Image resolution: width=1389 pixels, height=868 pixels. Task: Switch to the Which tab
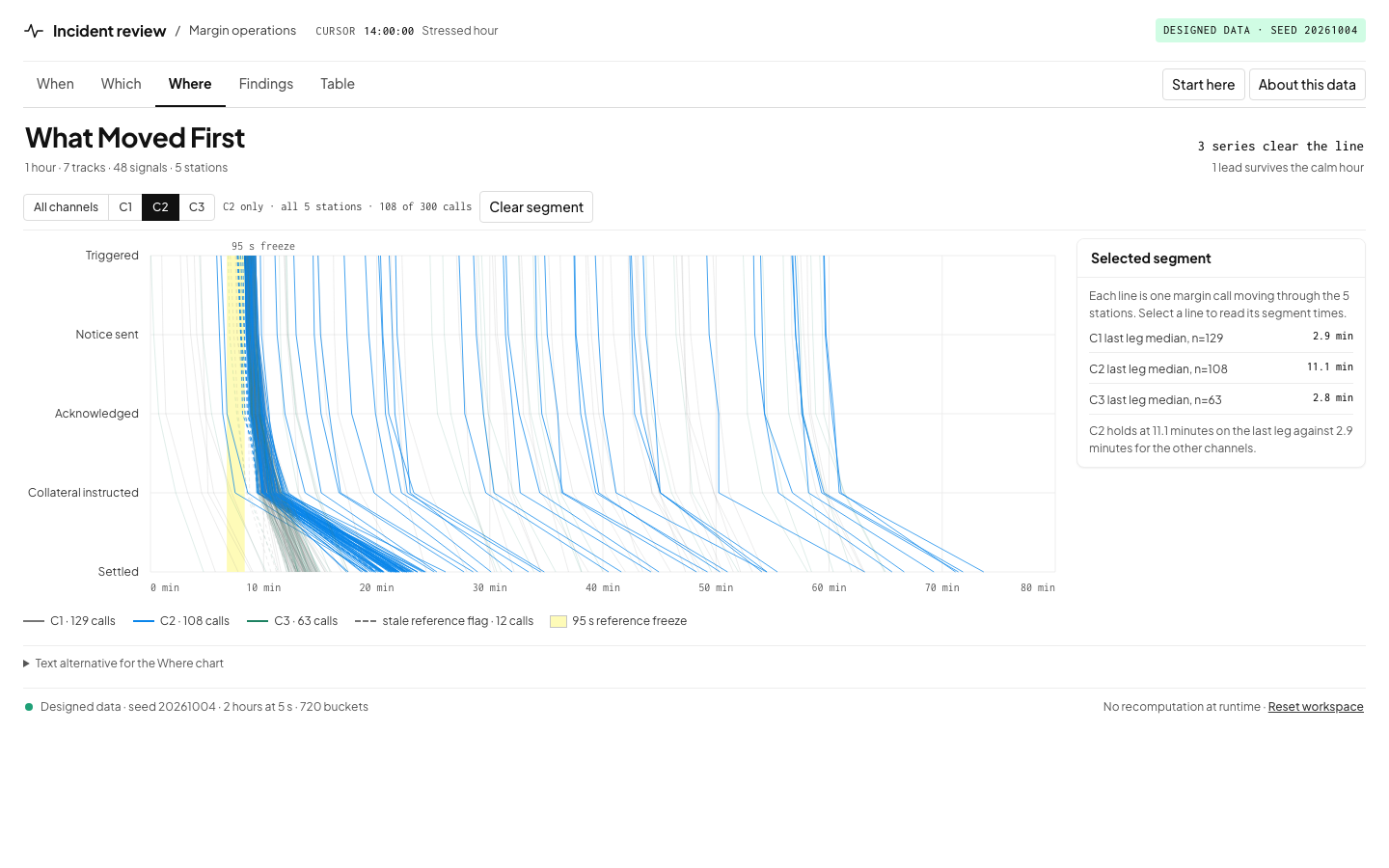[121, 84]
